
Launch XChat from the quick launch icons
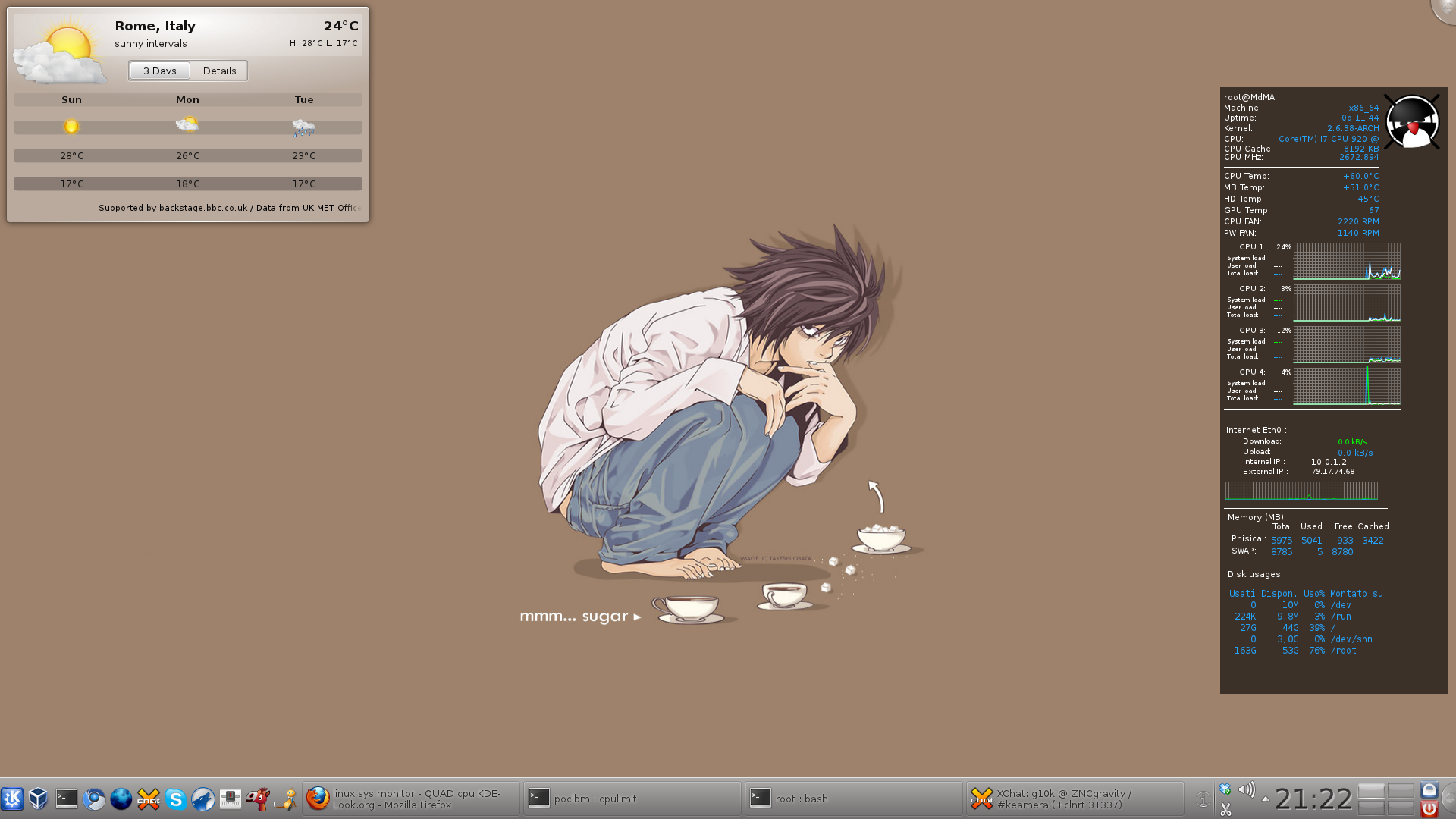pyautogui.click(x=149, y=799)
